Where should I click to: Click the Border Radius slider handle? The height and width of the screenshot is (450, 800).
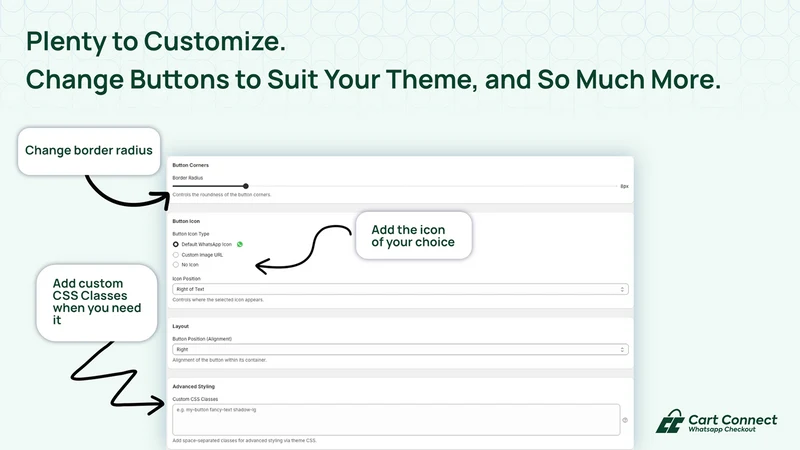pos(246,186)
